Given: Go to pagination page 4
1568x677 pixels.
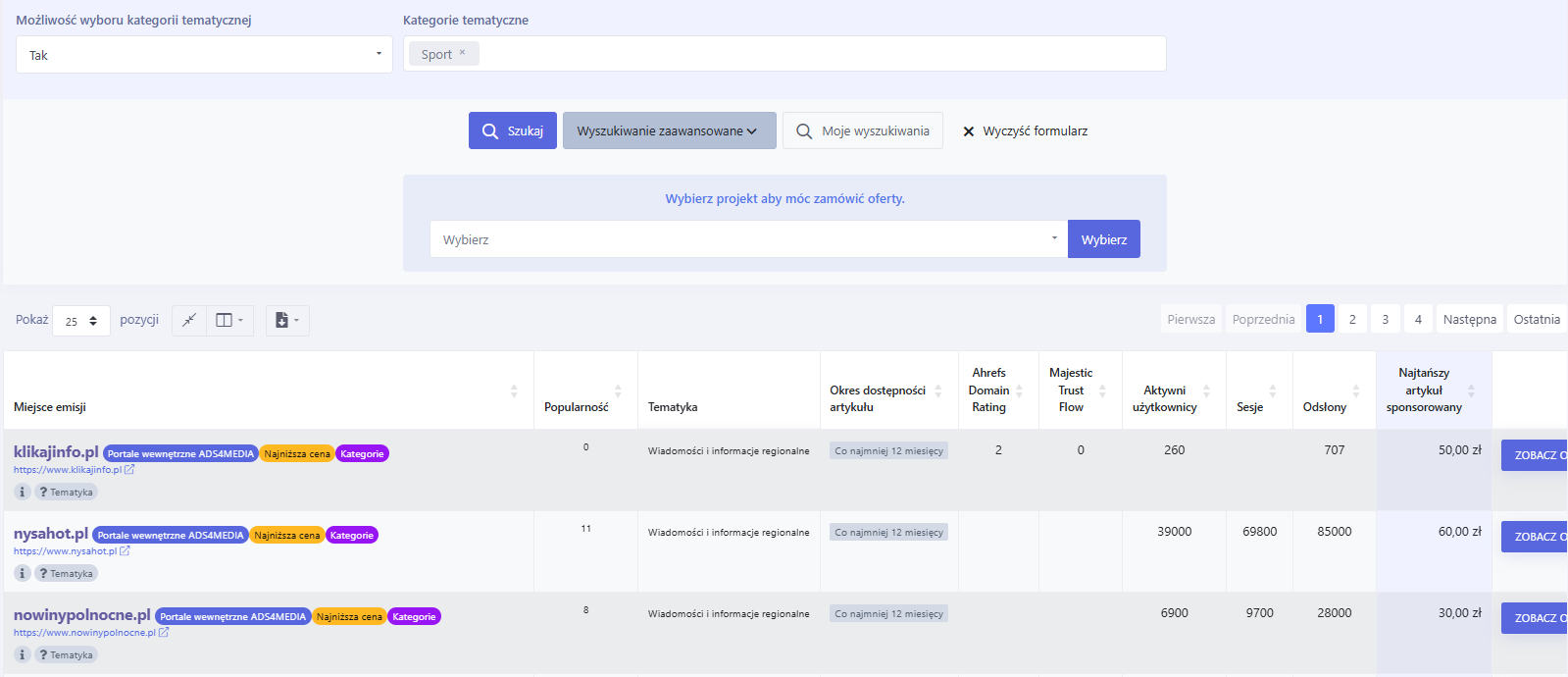Looking at the screenshot, I should click(x=1418, y=319).
